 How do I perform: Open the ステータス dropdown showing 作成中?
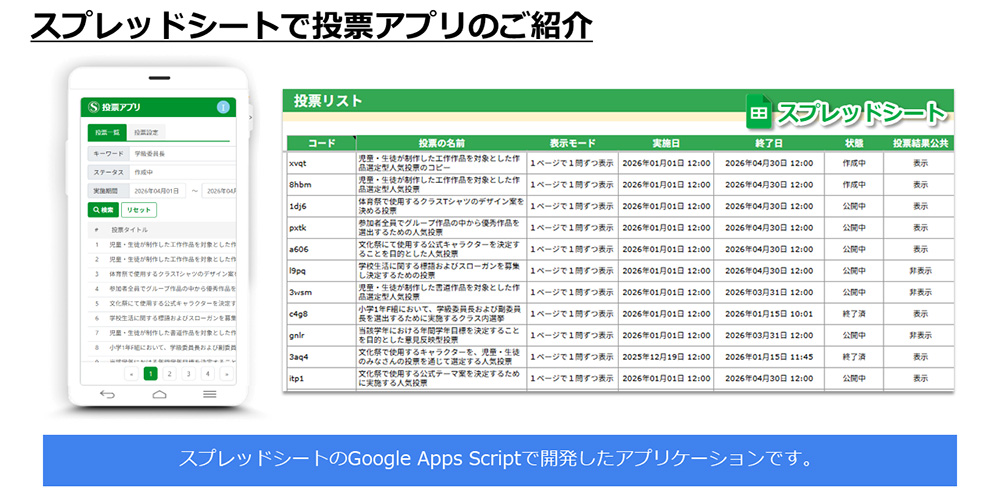(x=182, y=173)
